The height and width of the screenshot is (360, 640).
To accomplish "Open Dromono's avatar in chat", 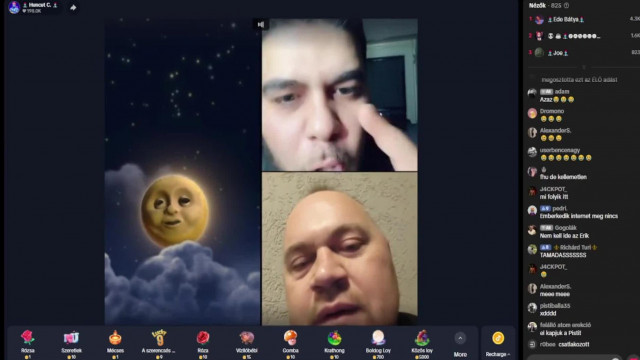I will click(532, 113).
